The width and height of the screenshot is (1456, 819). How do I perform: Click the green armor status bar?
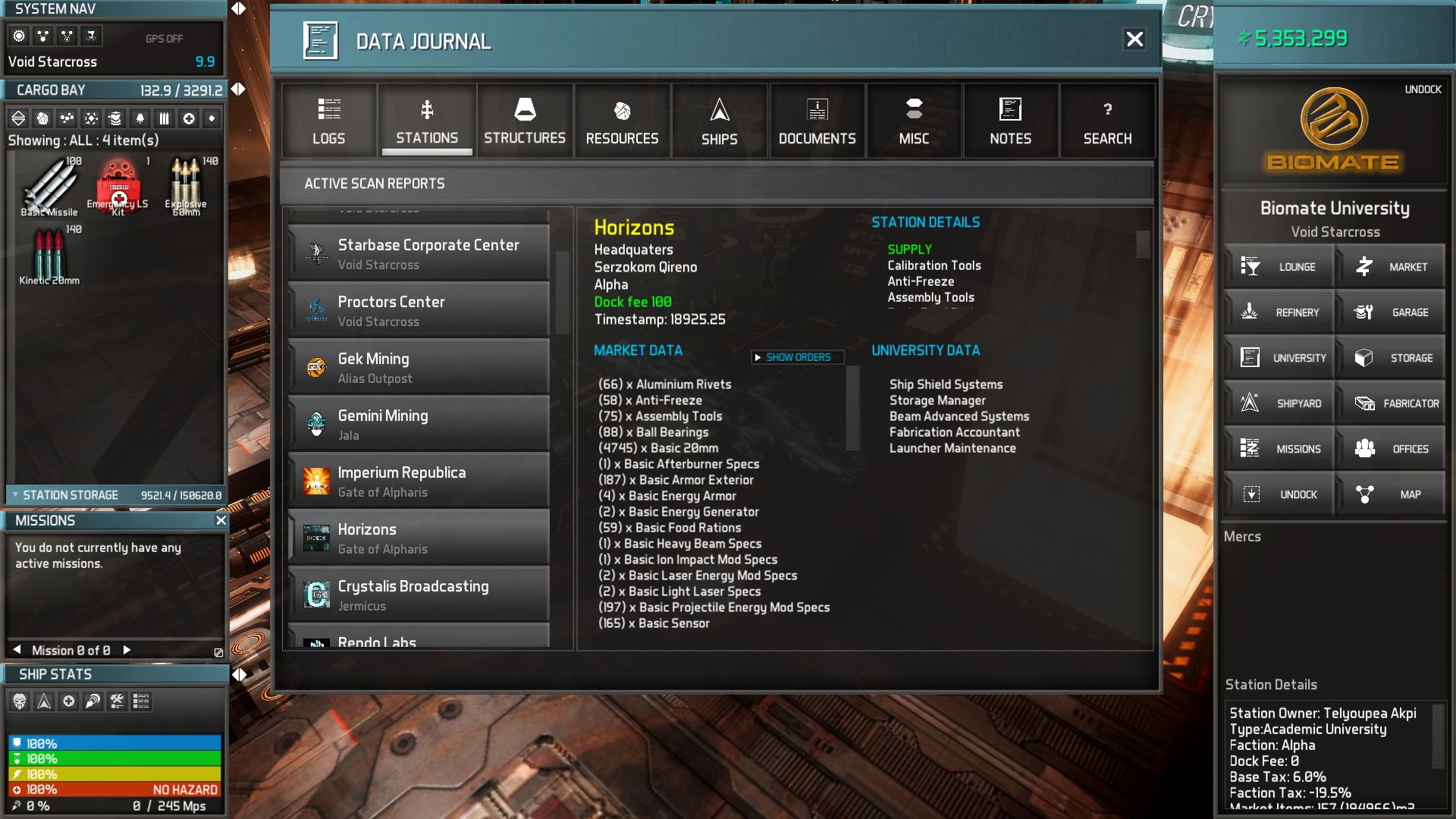(115, 758)
